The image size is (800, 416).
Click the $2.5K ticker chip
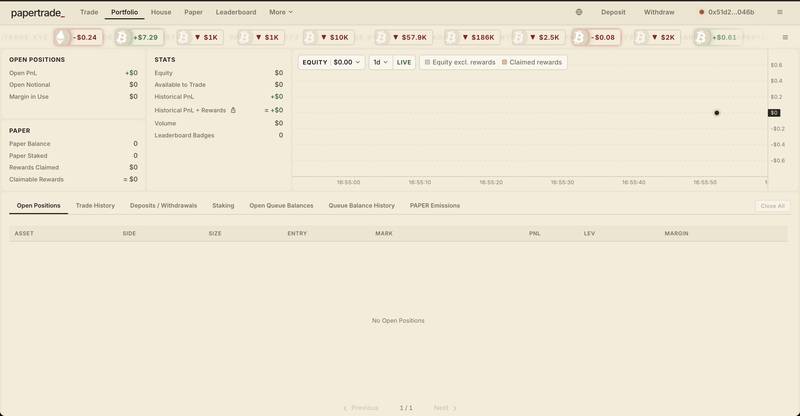(538, 37)
